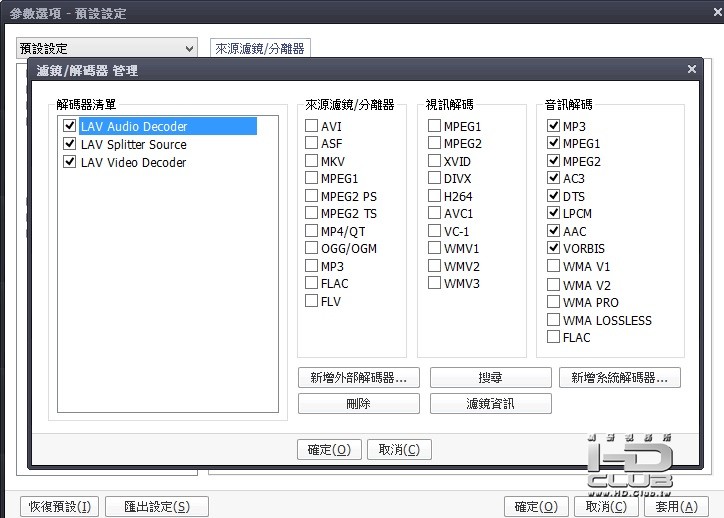Uncheck the LPCM audio checkbox
The width and height of the screenshot is (724, 518).
click(x=553, y=213)
